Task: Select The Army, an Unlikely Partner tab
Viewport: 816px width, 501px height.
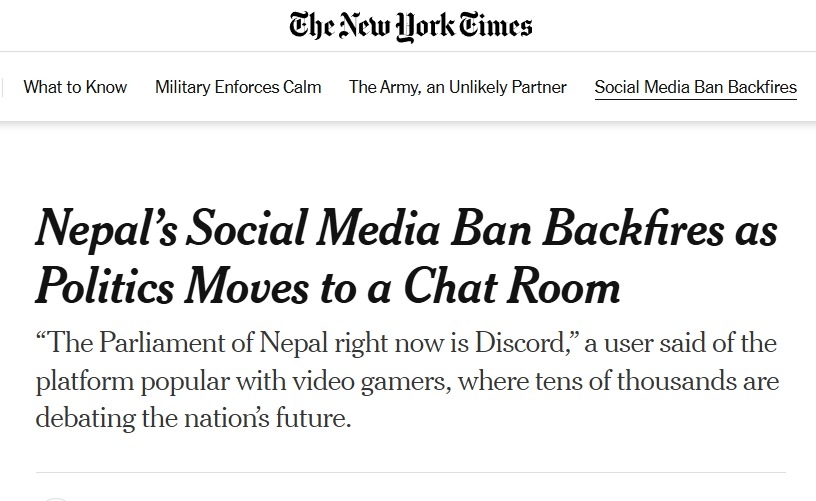Action: pyautogui.click(x=457, y=87)
